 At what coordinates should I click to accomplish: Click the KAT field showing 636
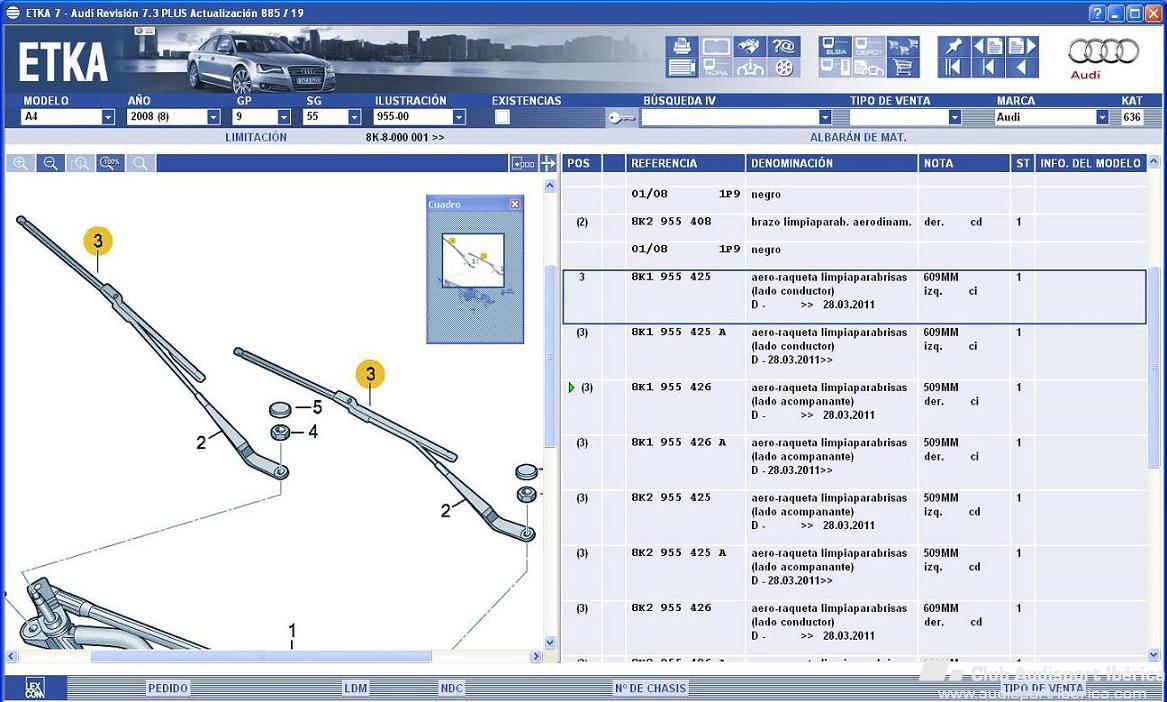coord(1132,117)
